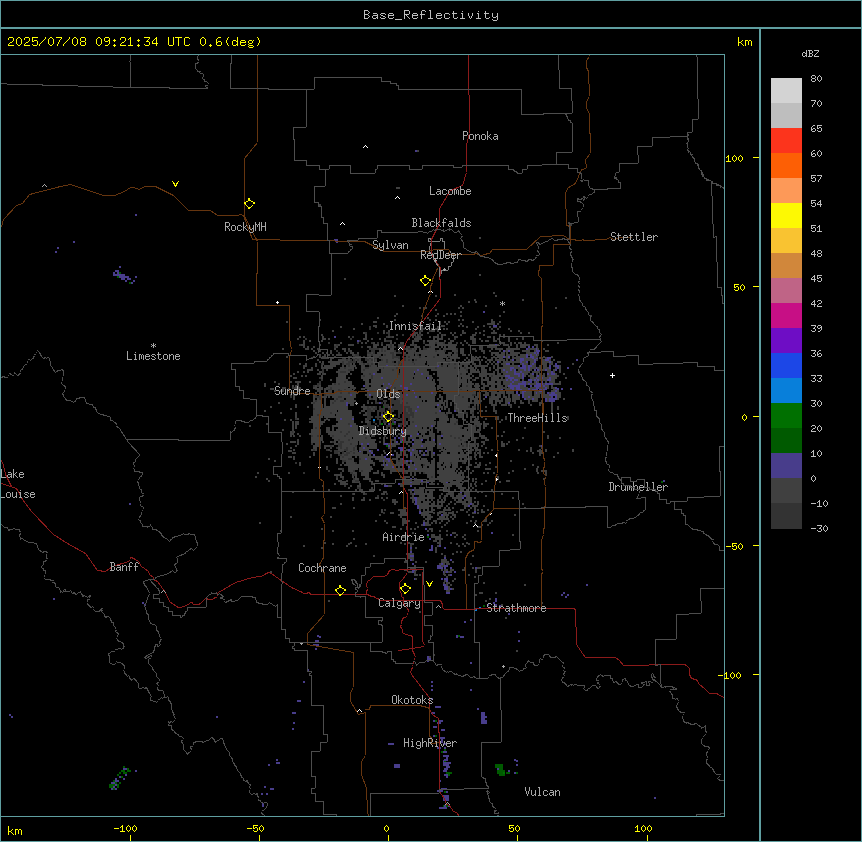Click the white caret marker near Ponoka
The height and width of the screenshot is (842, 862).
pos(366,147)
